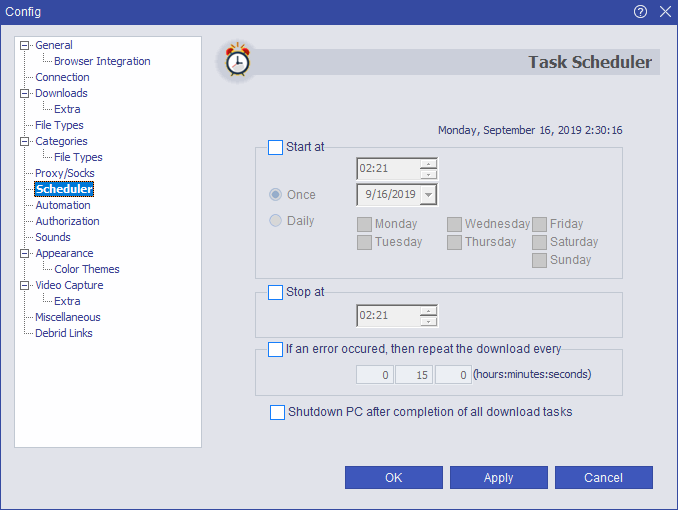678x510 pixels.
Task: Open Authorization settings page
Action: pyautogui.click(x=67, y=221)
